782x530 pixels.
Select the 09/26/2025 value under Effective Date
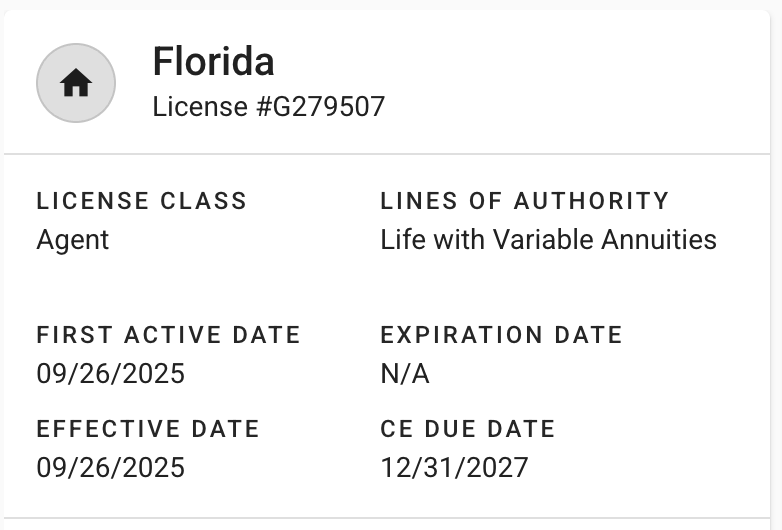coord(110,467)
